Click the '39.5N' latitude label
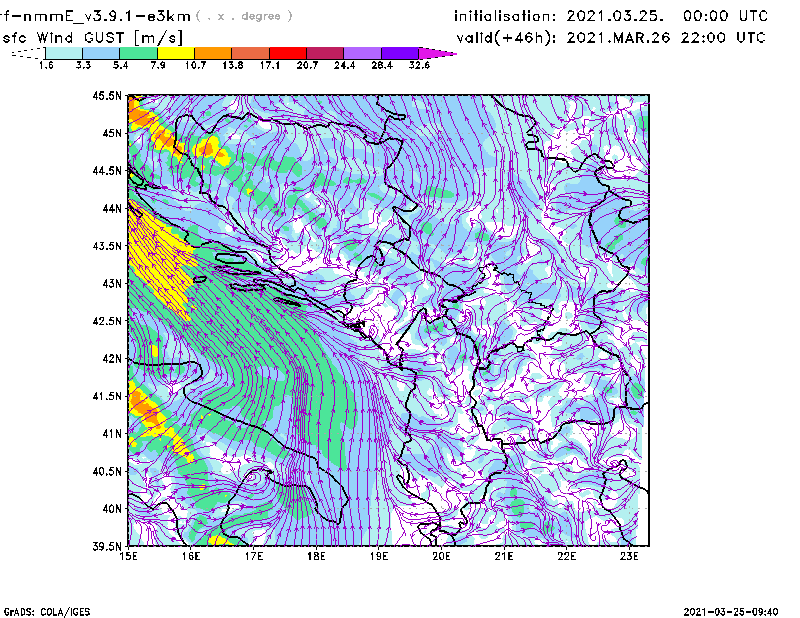The height and width of the screenshot is (618, 800). (x=107, y=547)
